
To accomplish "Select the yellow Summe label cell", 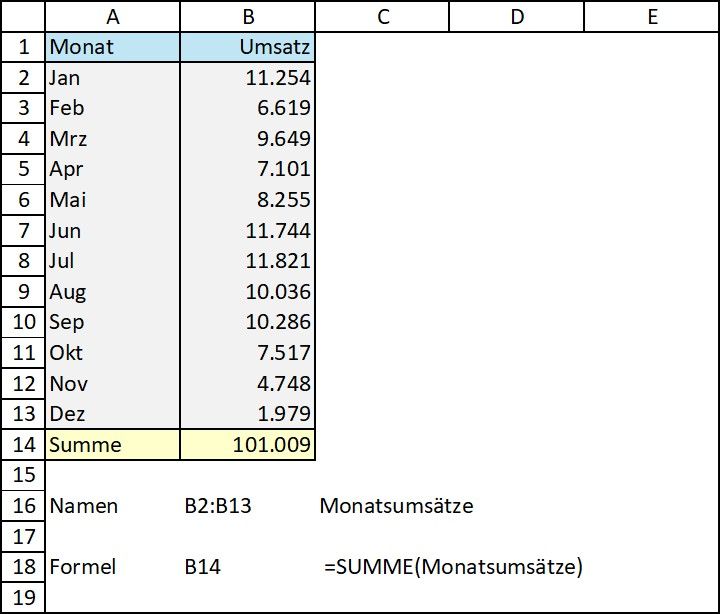I will click(113, 445).
